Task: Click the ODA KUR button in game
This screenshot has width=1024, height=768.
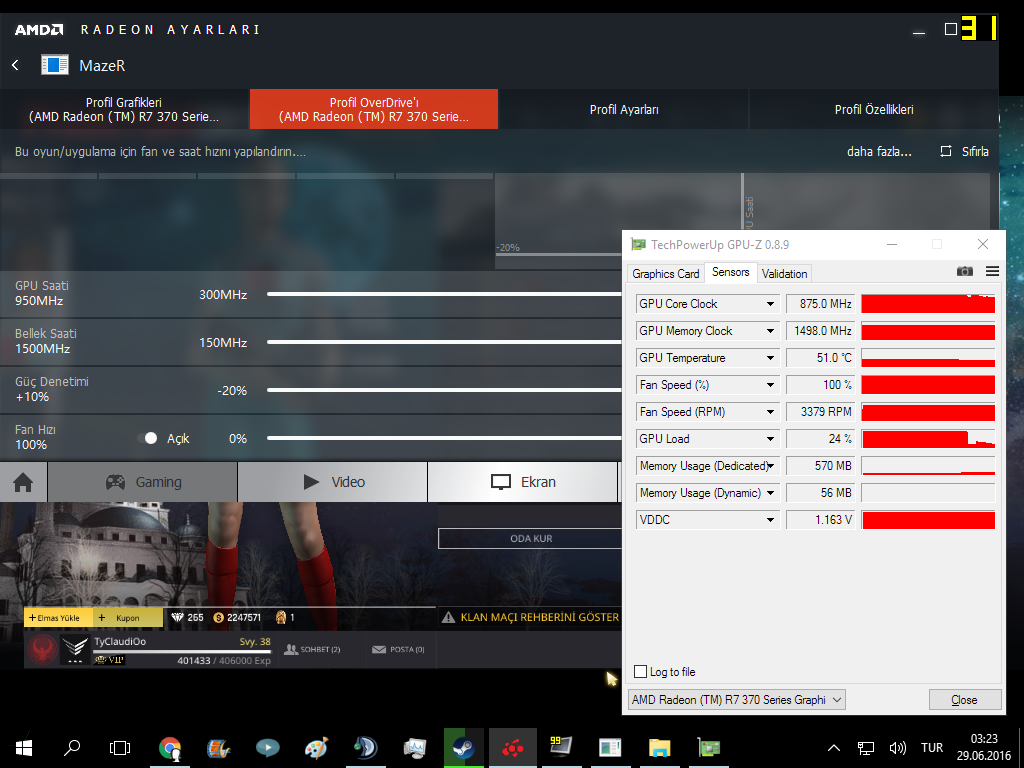Action: pyautogui.click(x=530, y=539)
